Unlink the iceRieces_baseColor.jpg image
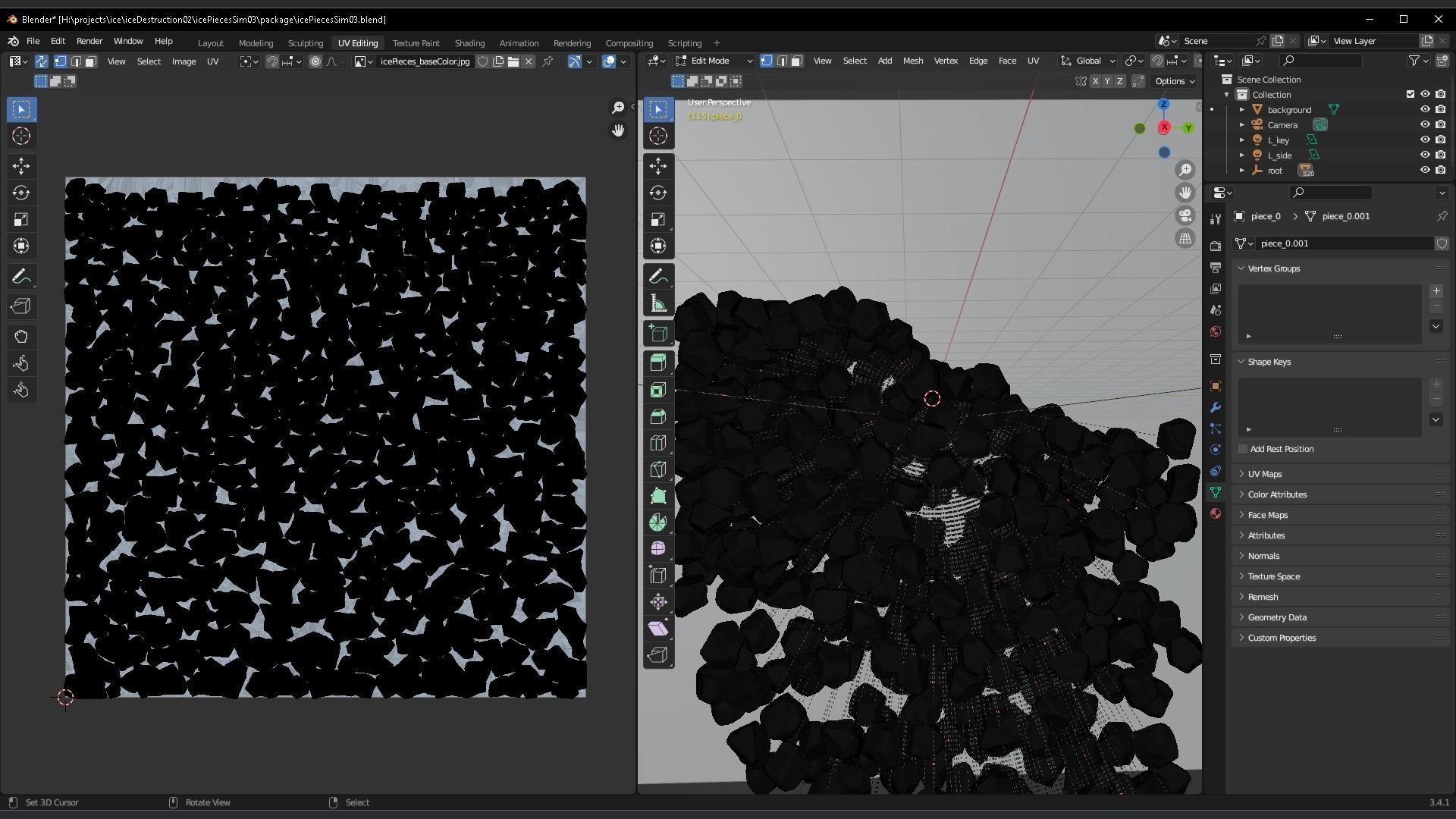Viewport: 1456px width, 819px height. click(529, 61)
